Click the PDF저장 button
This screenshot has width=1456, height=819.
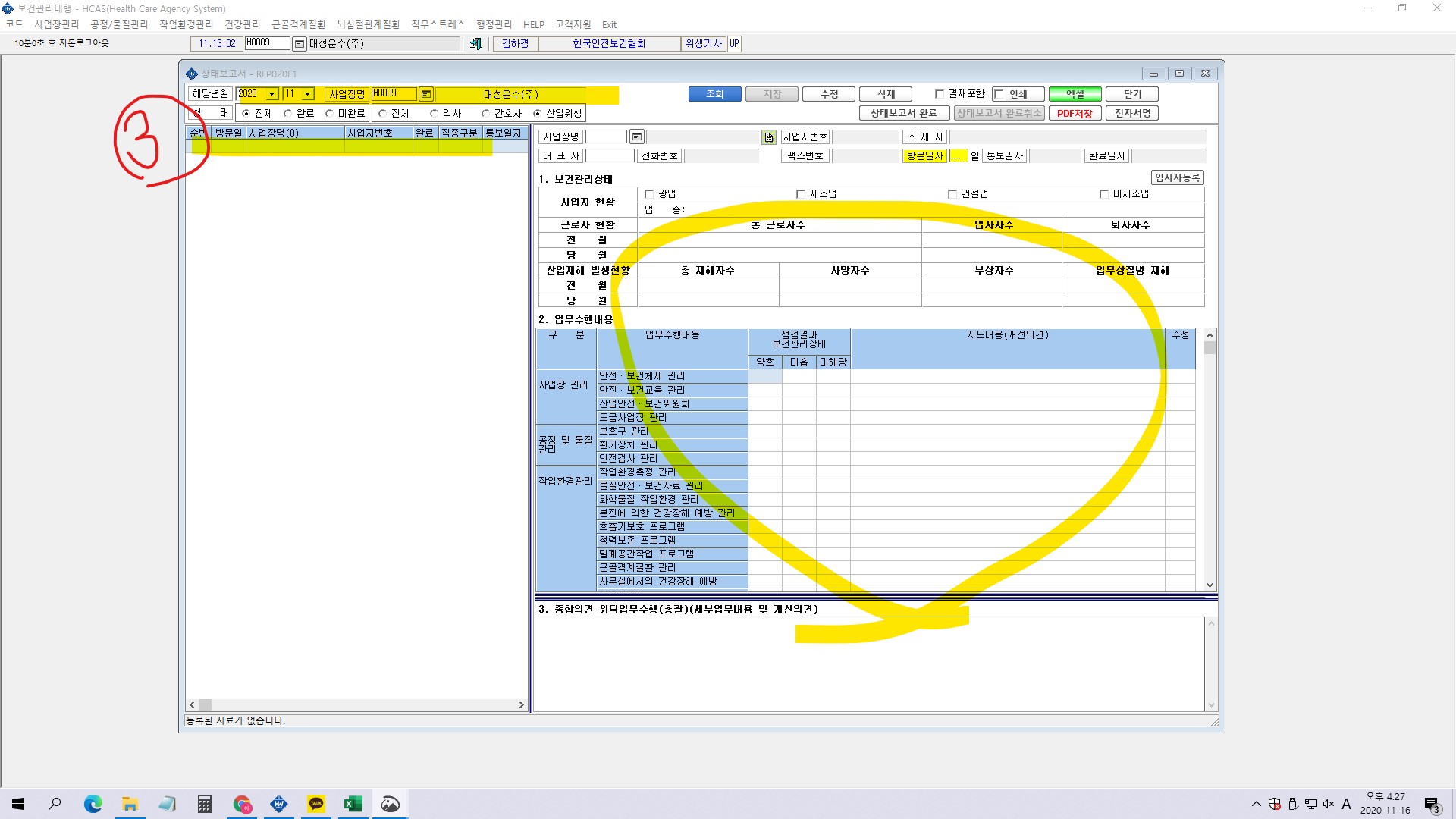1075,113
